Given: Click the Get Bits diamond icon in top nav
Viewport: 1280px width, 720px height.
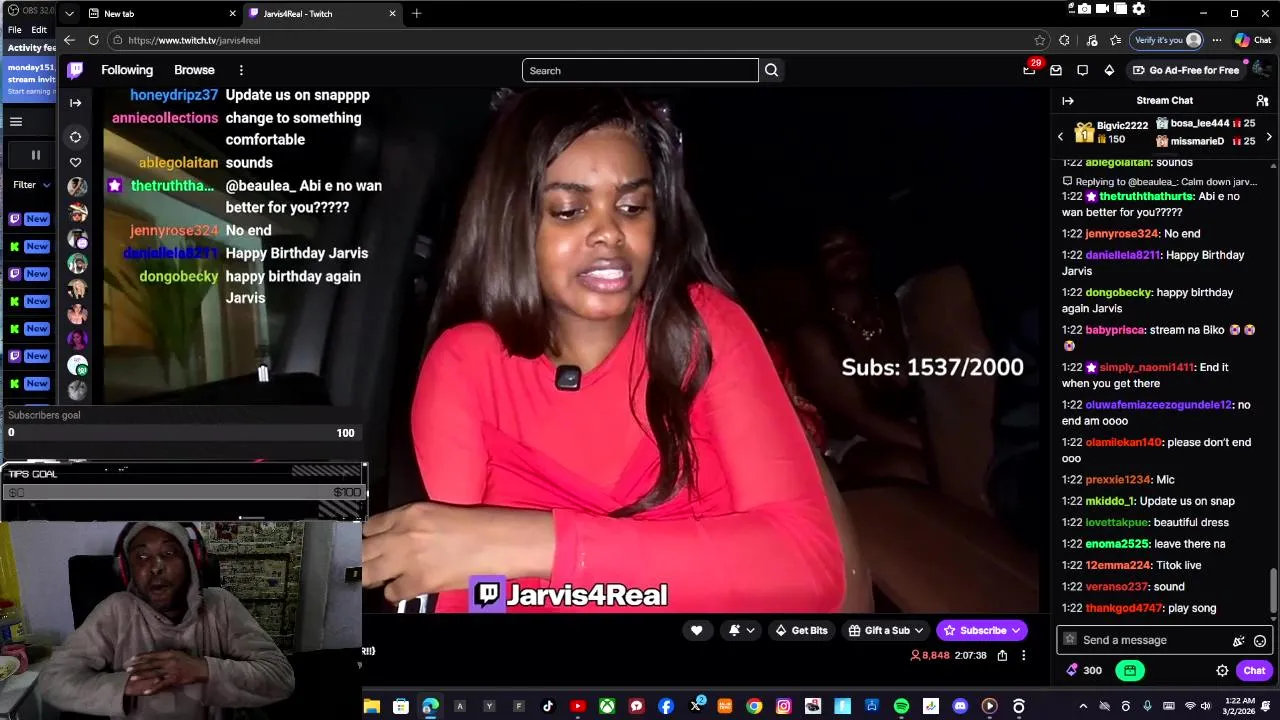Looking at the screenshot, I should coord(1109,70).
